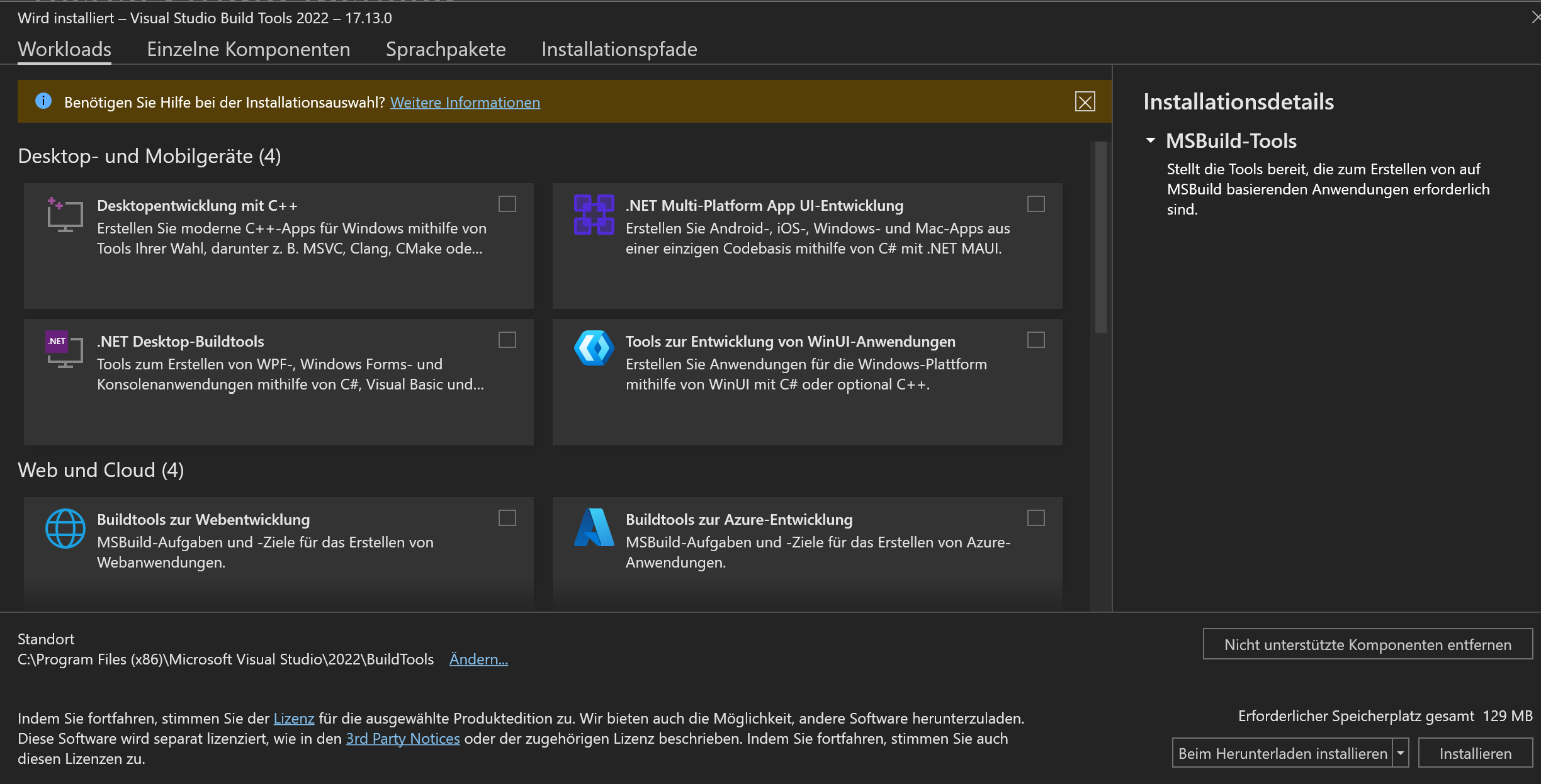The width and height of the screenshot is (1541, 784).
Task: Click the Desktopentwicklung mit C++ title
Action: tap(197, 205)
